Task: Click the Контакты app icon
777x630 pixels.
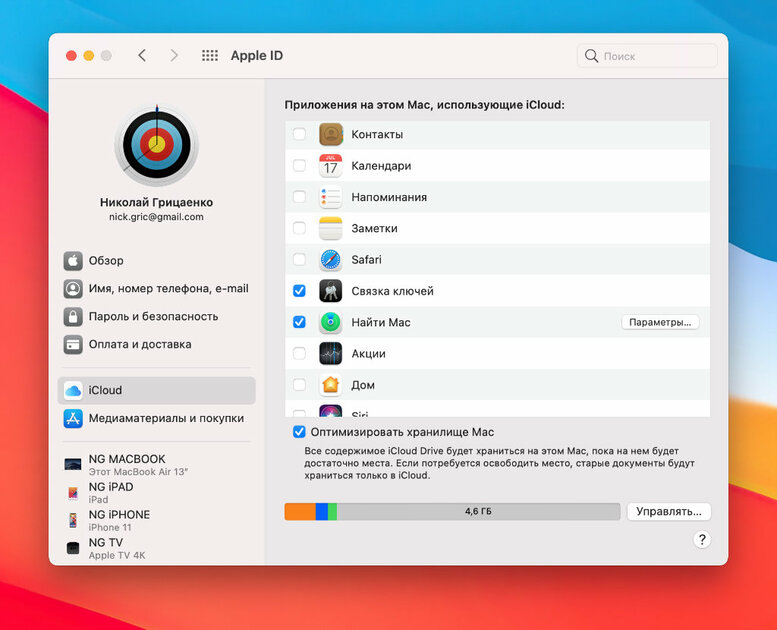Action: click(x=331, y=134)
